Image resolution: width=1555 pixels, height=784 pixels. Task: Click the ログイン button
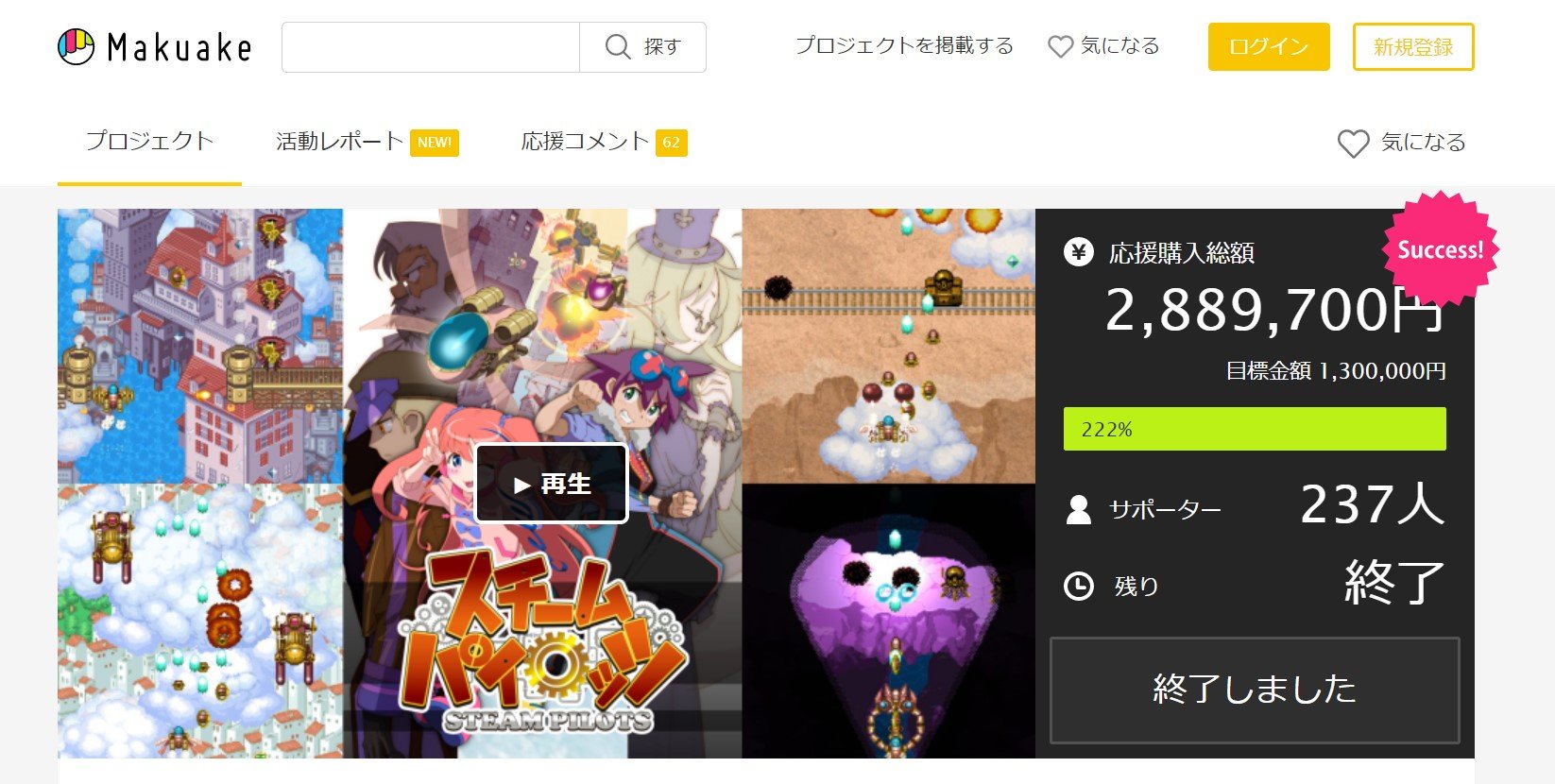(1269, 46)
